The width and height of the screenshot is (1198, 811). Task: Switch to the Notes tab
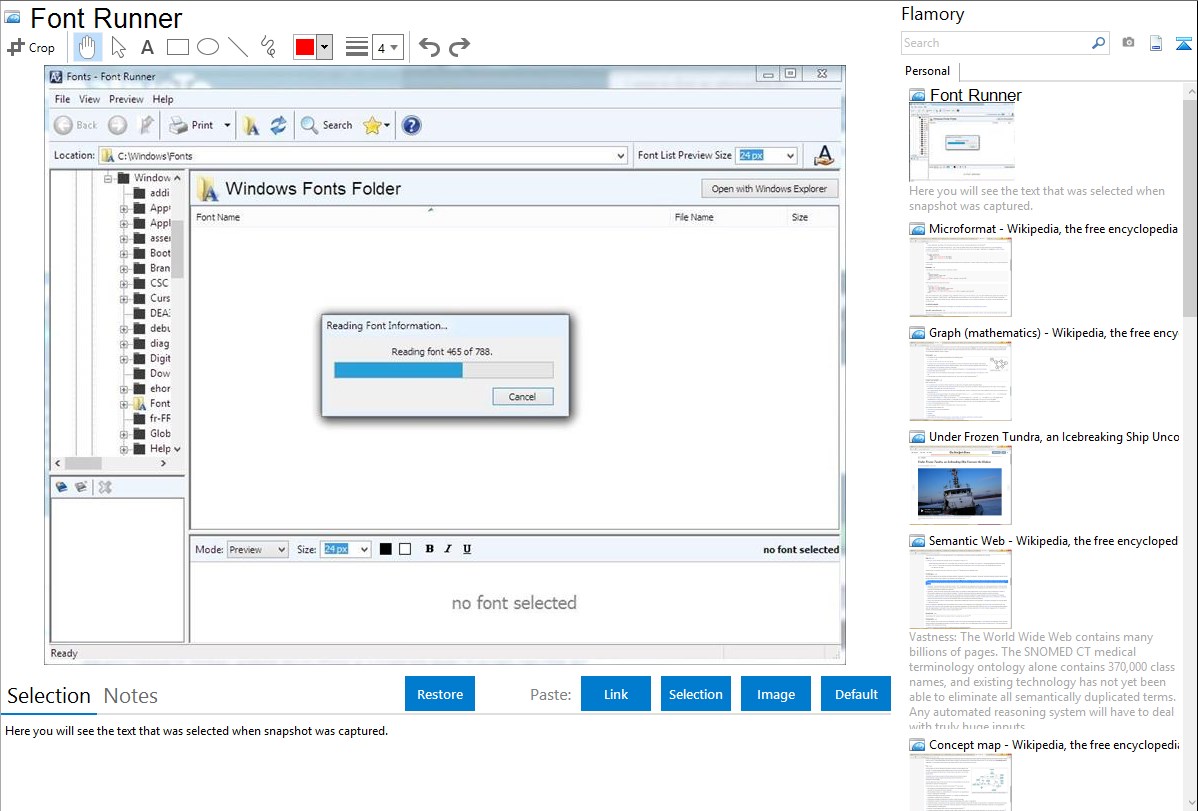(131, 696)
